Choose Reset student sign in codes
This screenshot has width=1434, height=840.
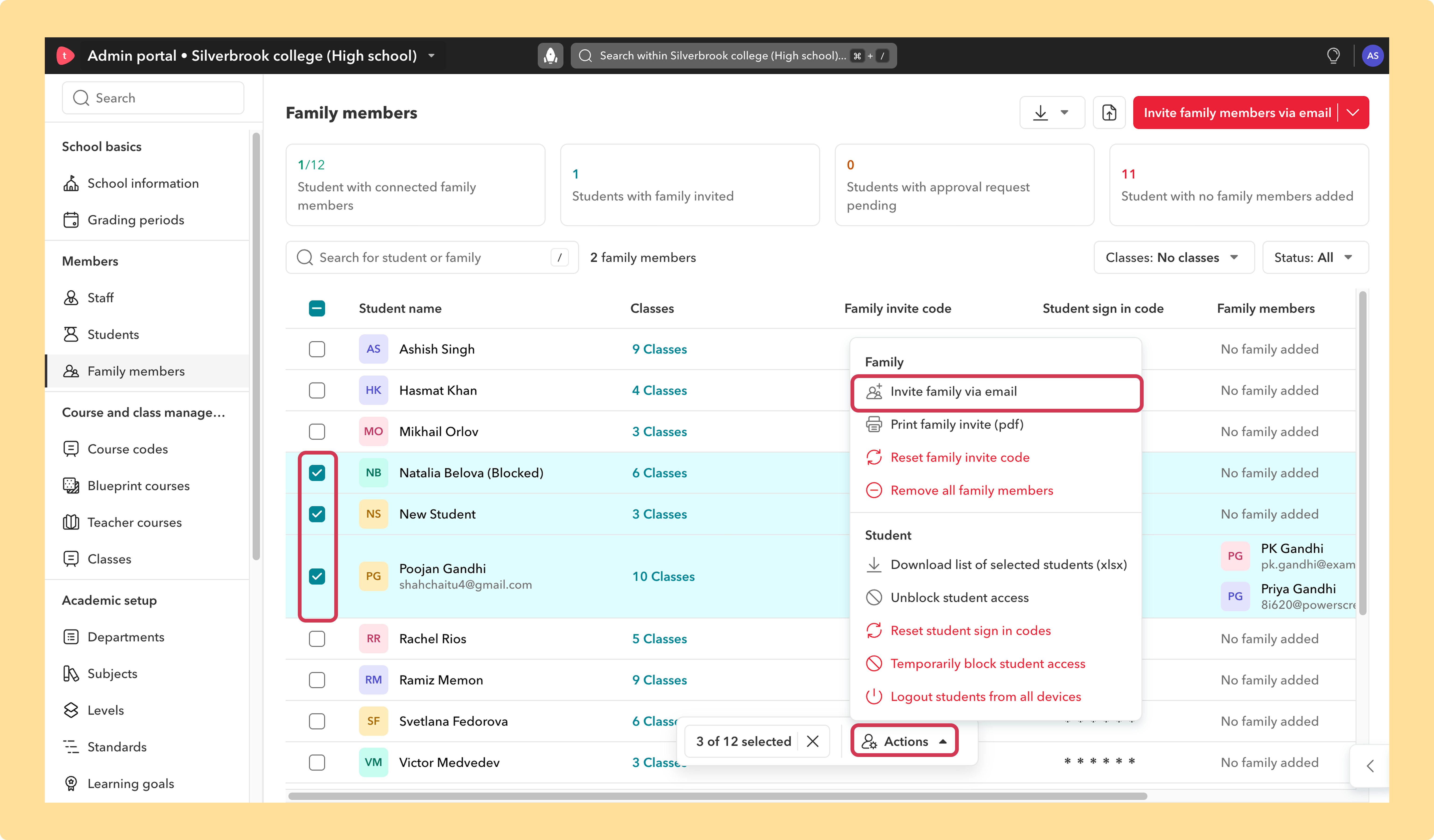[x=996, y=631]
